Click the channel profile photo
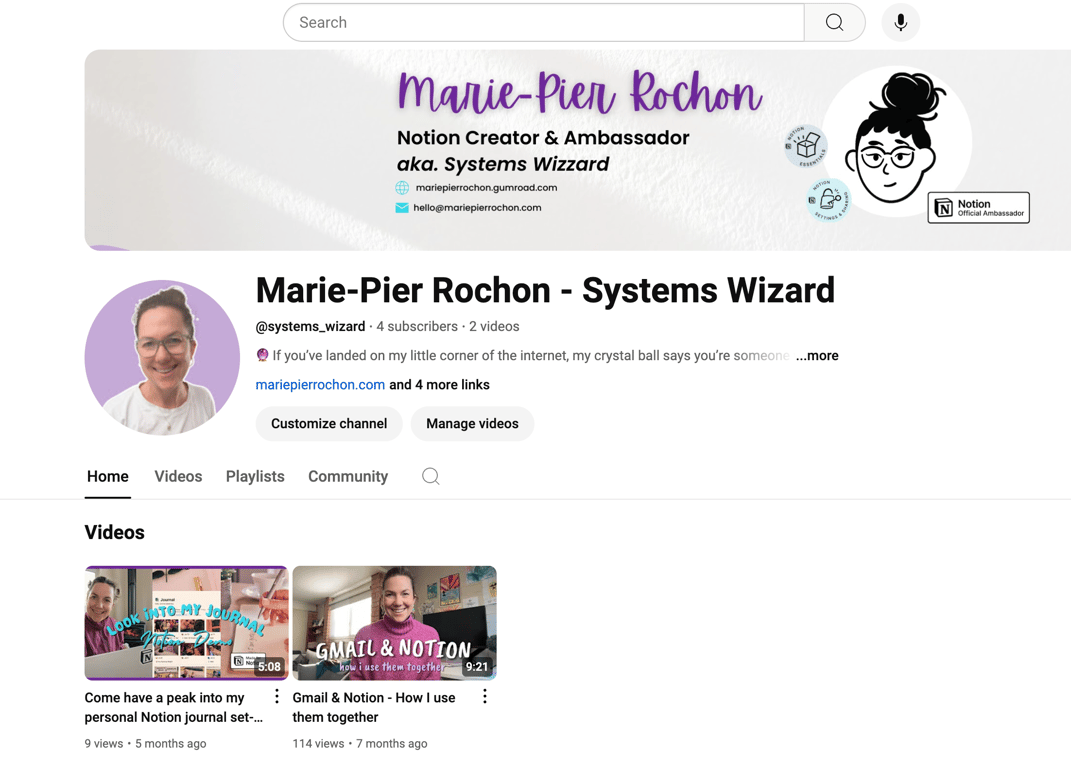This screenshot has width=1071, height=768. pyautogui.click(x=163, y=357)
